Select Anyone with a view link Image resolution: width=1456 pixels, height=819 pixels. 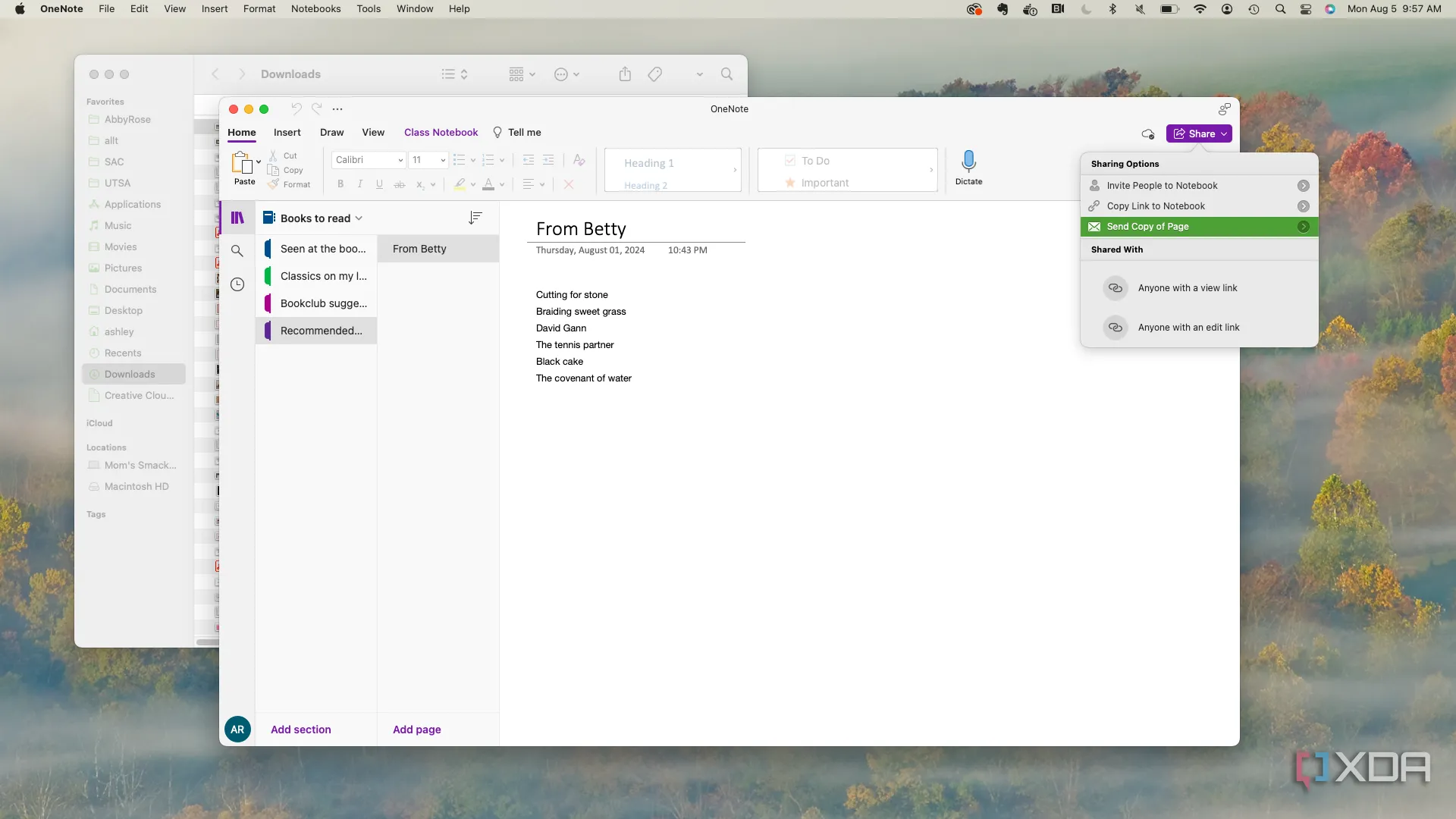click(1188, 288)
